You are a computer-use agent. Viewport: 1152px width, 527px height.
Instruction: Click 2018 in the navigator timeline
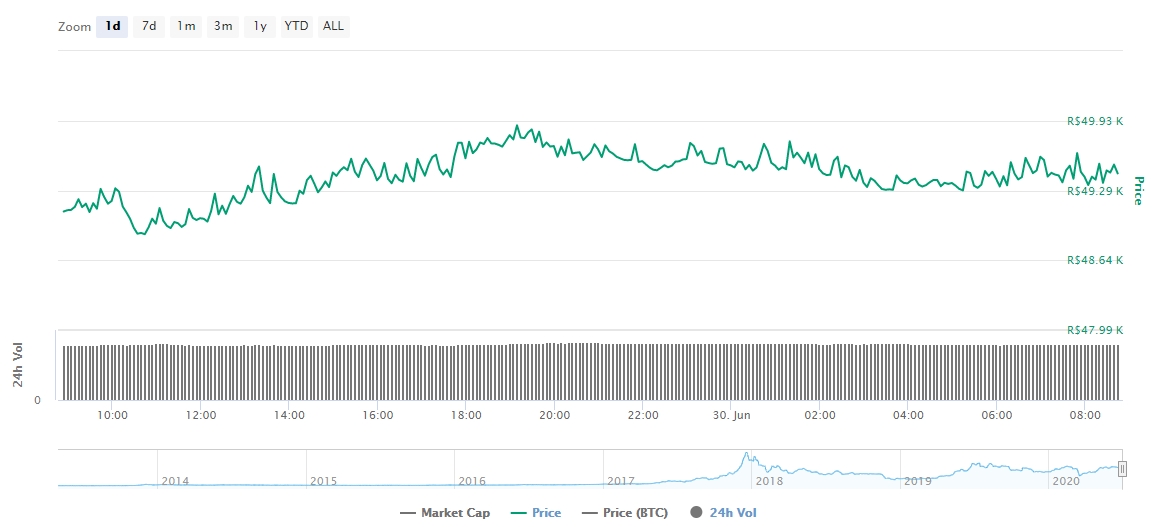(x=769, y=481)
